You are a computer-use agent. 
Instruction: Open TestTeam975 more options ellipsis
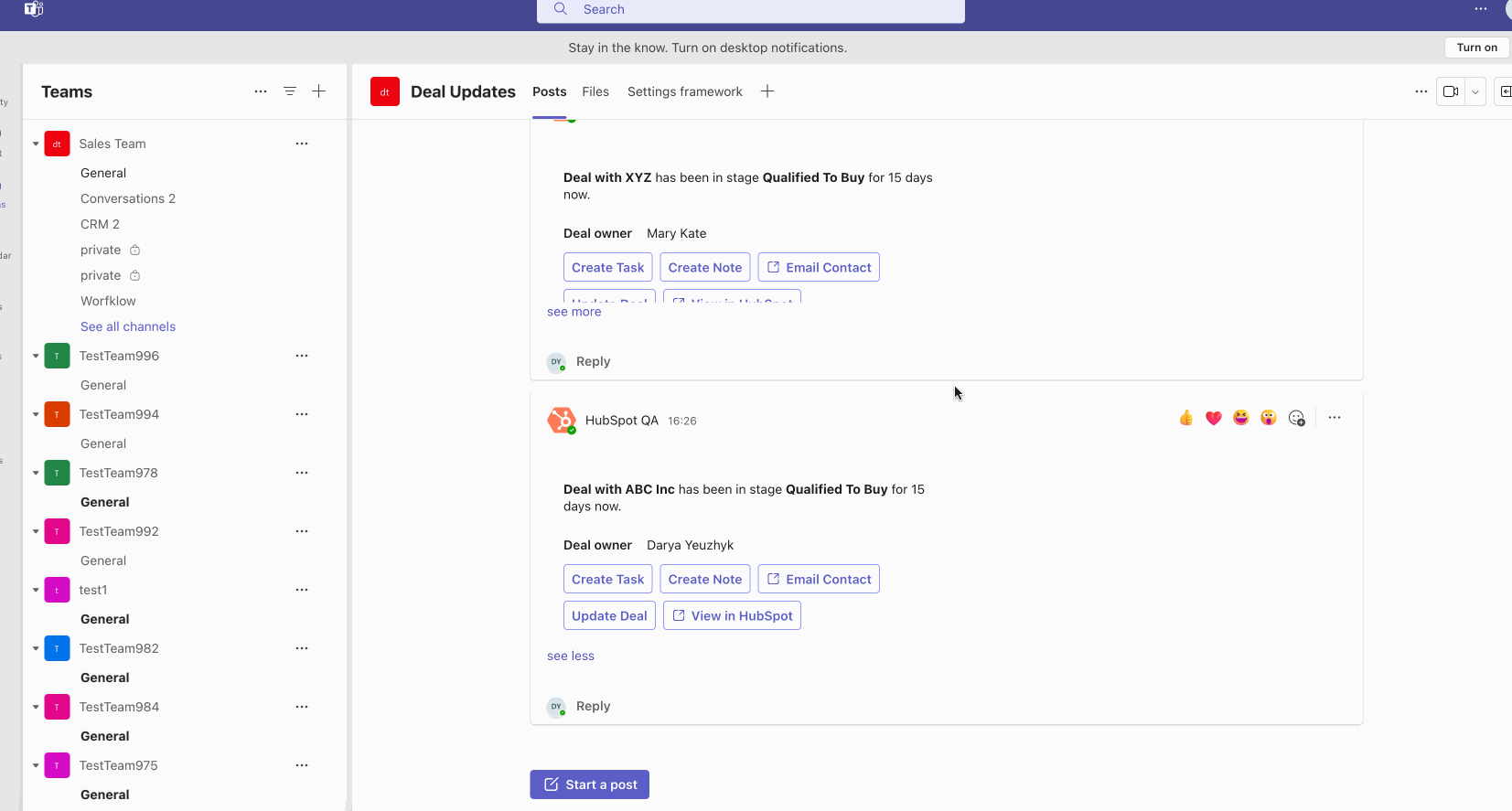[x=302, y=765]
